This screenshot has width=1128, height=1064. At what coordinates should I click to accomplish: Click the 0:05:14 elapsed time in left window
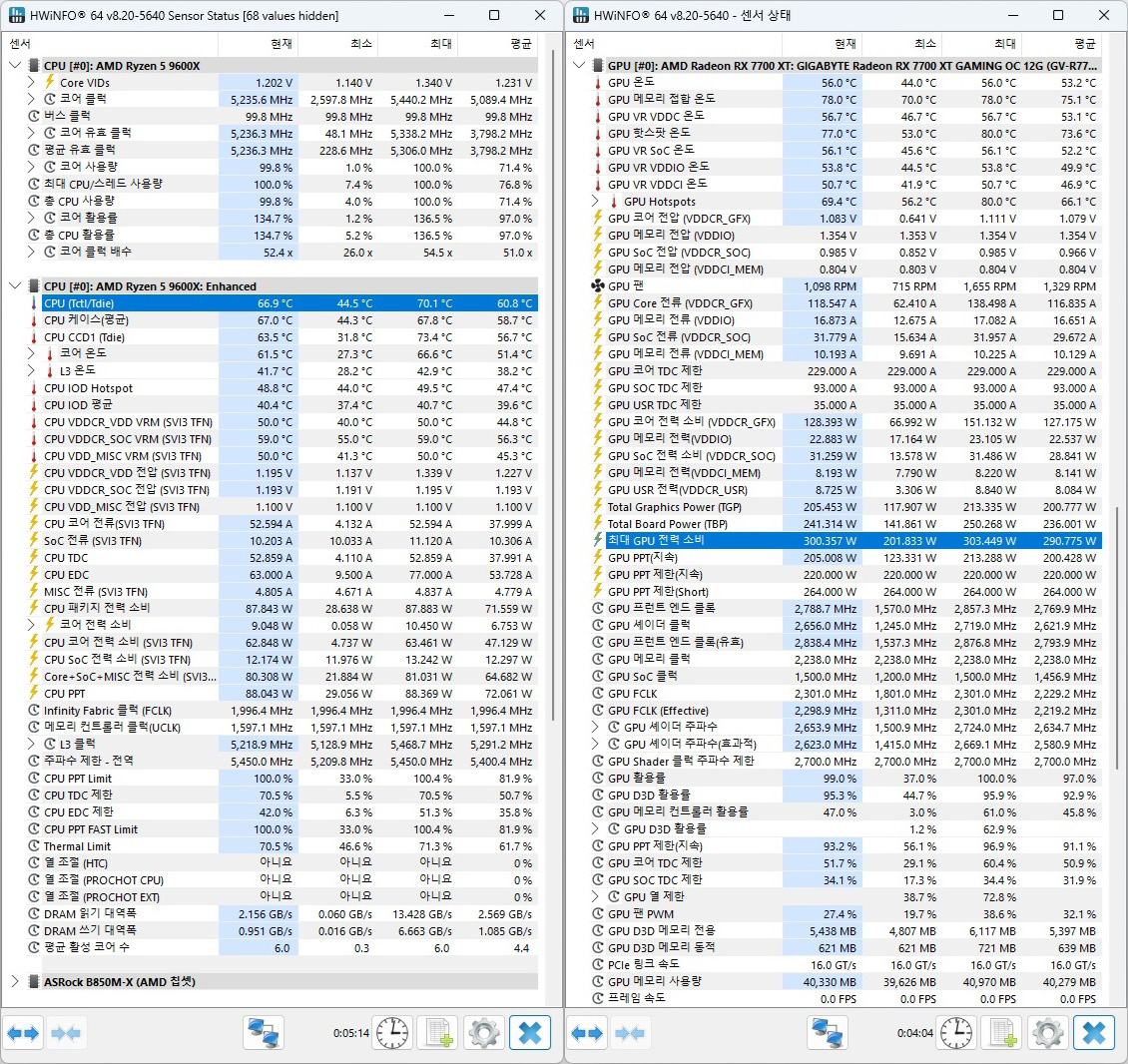point(351,1033)
